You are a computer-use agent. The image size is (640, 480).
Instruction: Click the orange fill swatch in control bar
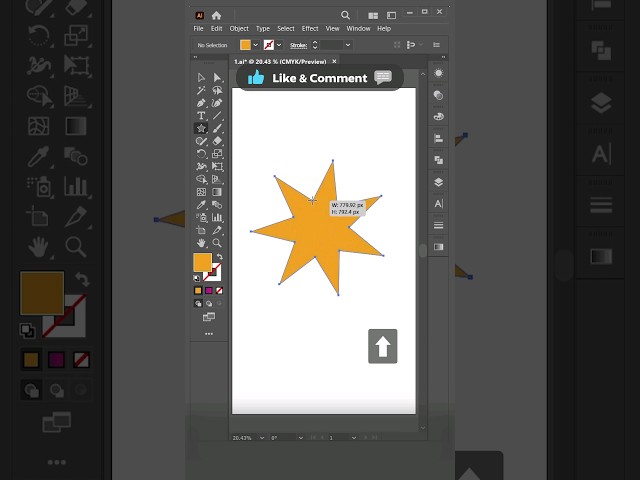245,45
